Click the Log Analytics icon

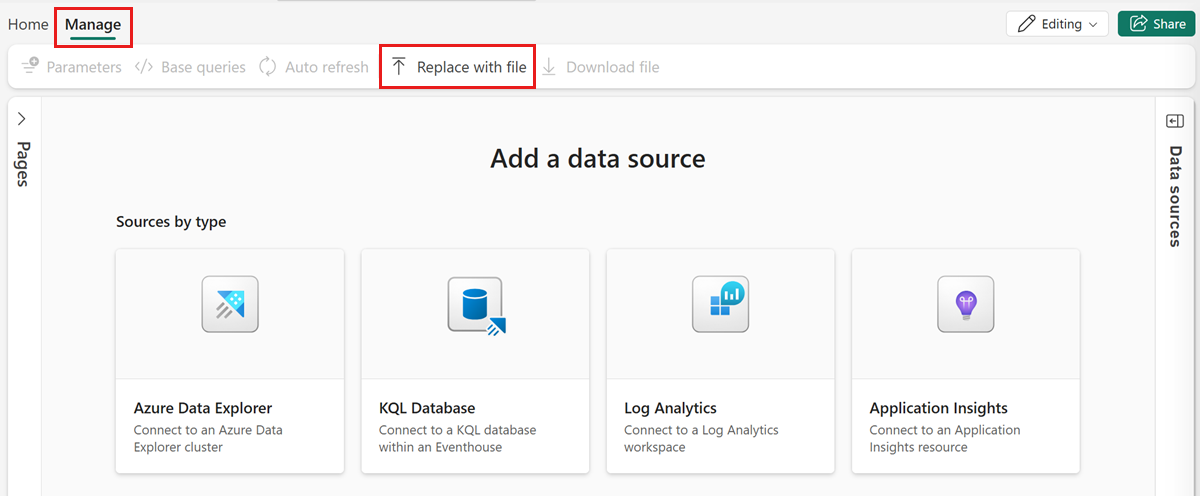(x=721, y=304)
